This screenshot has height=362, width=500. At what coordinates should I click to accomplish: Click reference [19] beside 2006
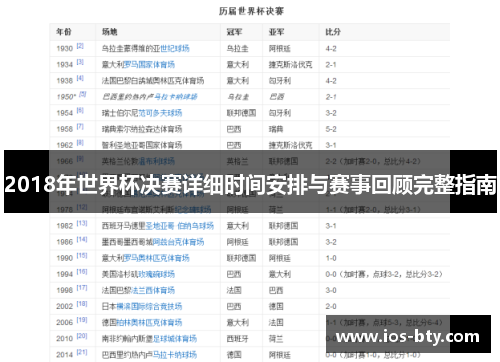click(x=82, y=320)
